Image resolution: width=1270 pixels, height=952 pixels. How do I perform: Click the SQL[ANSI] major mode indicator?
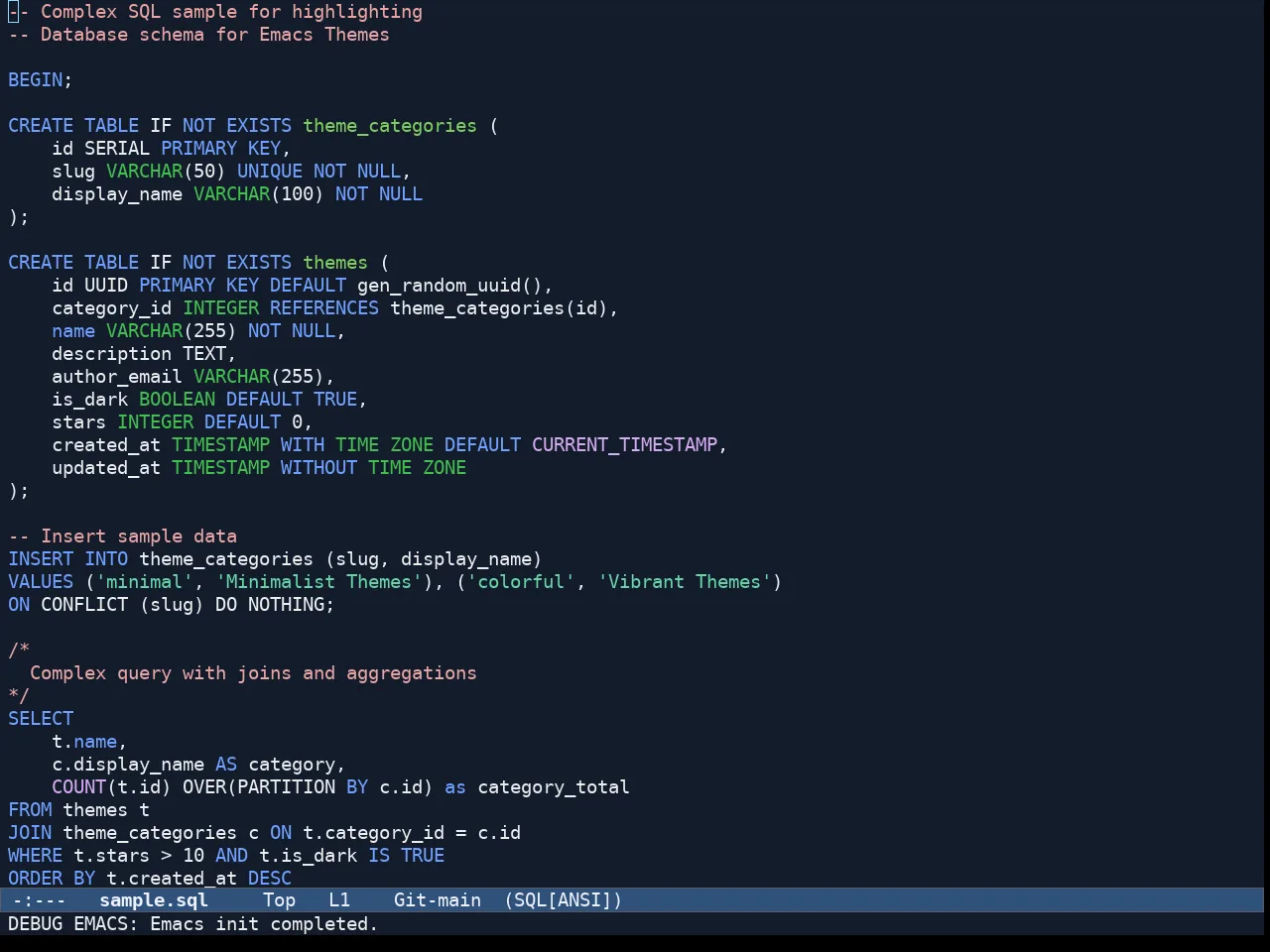[x=564, y=900]
